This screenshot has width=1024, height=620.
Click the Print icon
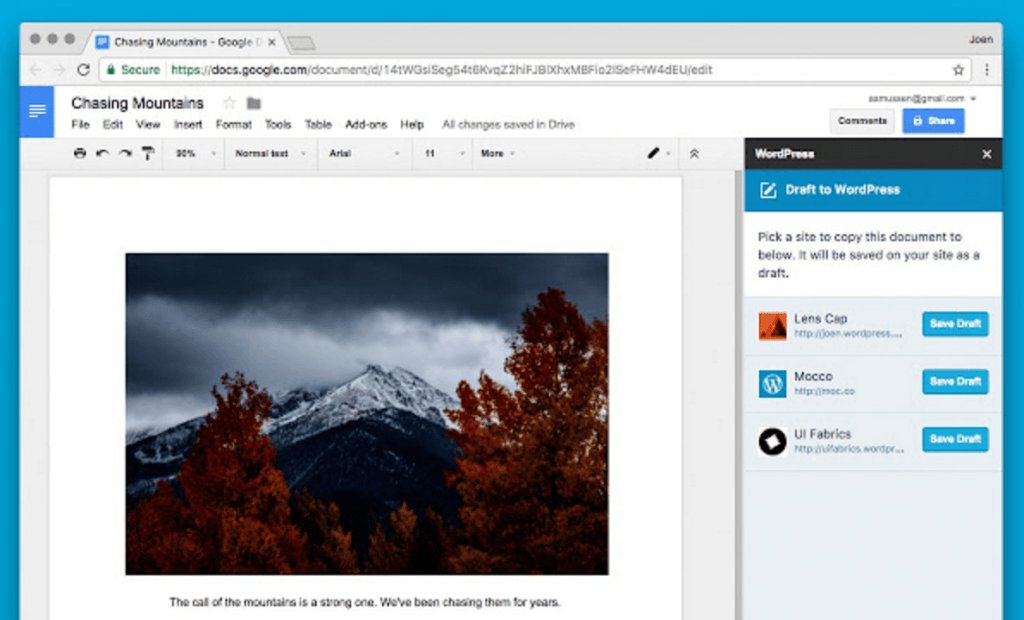coord(80,153)
